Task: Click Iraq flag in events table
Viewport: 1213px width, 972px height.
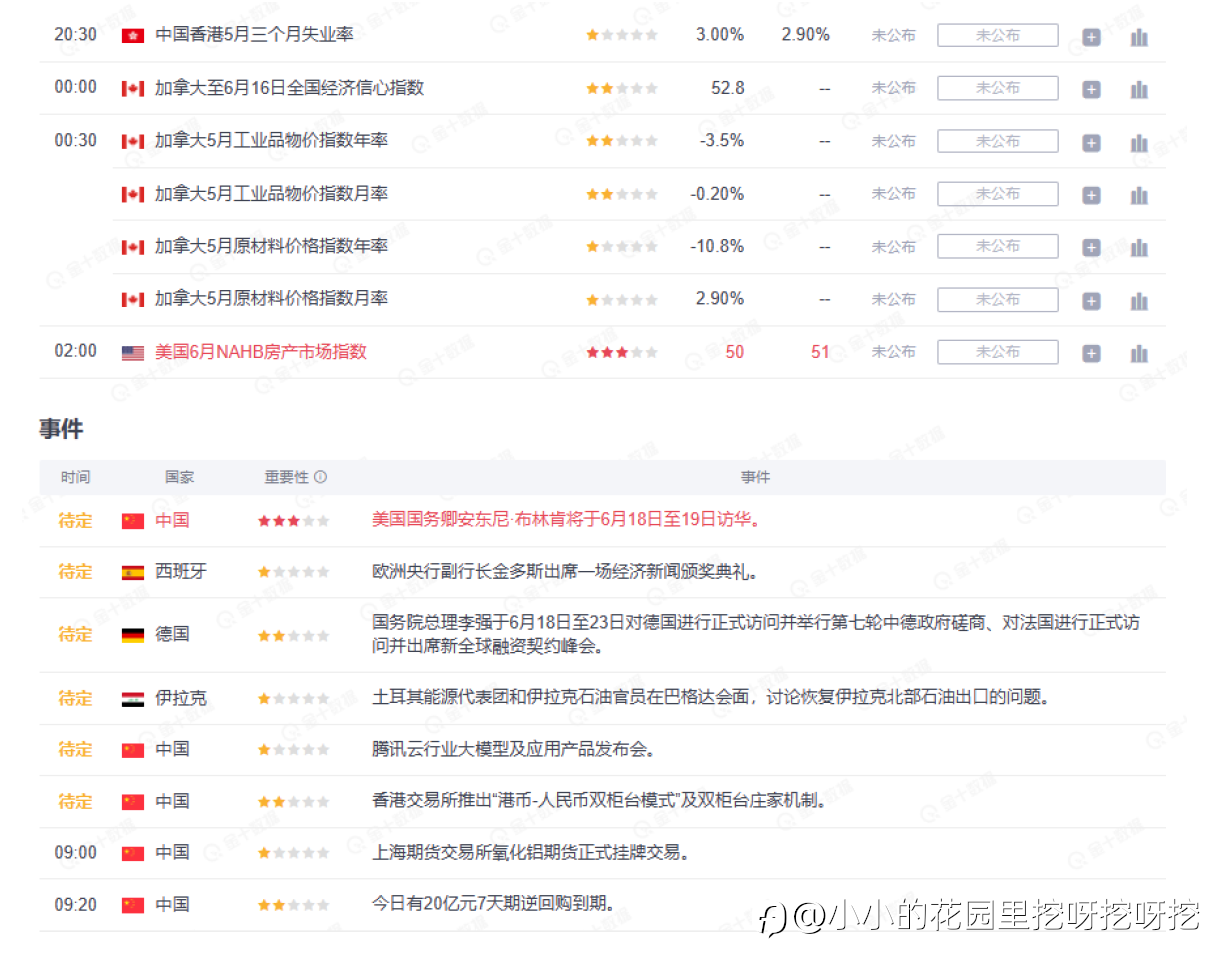Action: click(132, 699)
